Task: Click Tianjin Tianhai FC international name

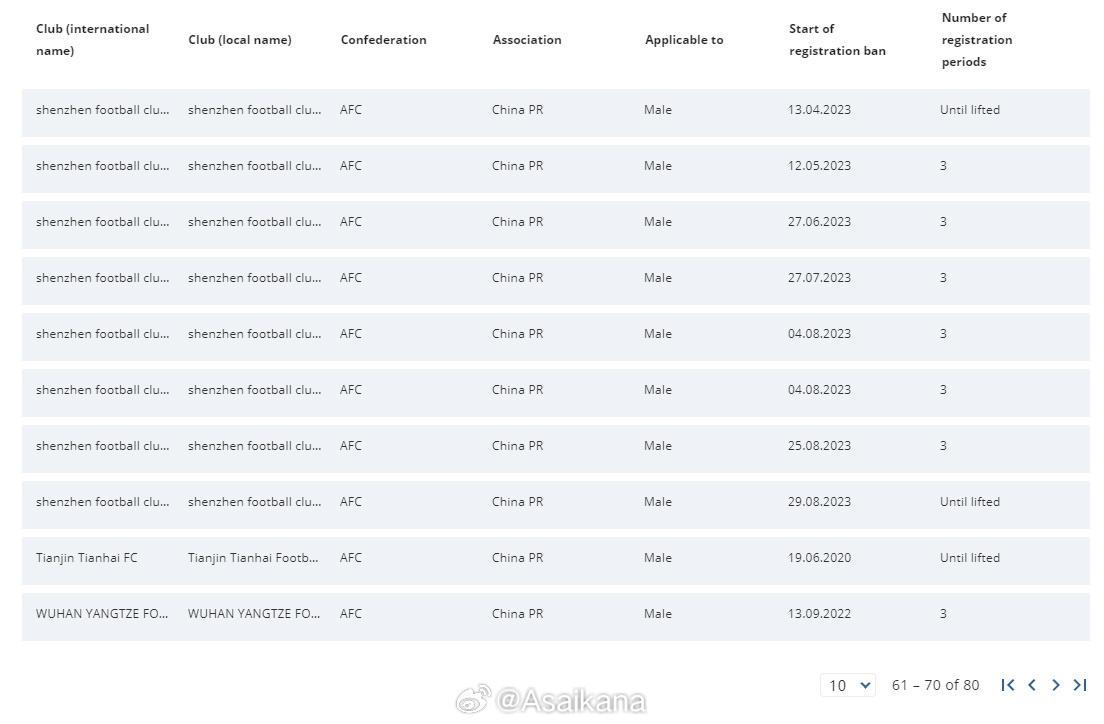Action: coord(87,558)
